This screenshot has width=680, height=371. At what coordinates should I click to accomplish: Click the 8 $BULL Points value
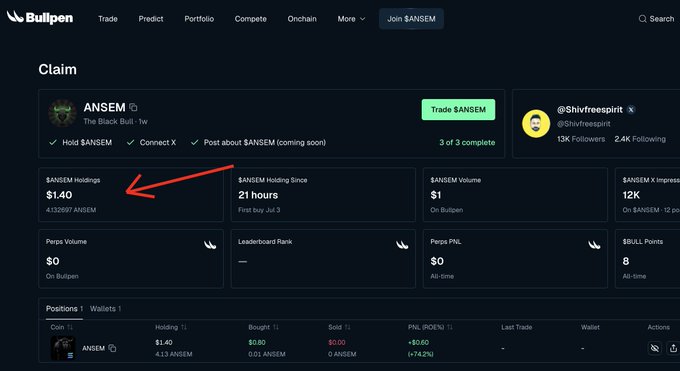point(626,261)
